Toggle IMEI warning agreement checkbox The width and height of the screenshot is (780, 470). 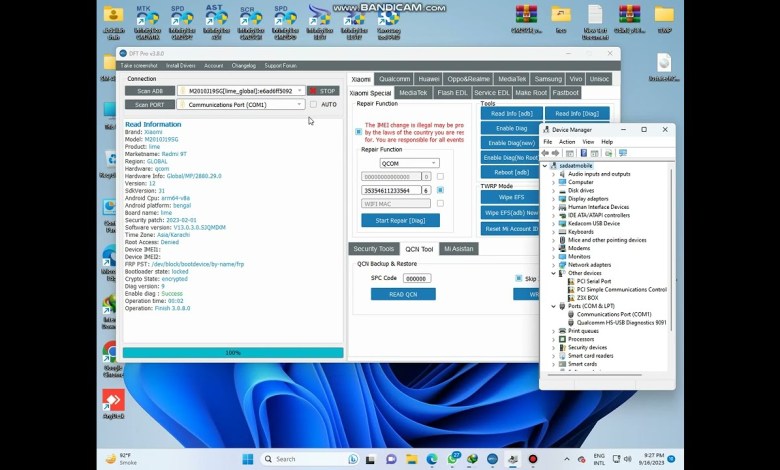(358, 132)
